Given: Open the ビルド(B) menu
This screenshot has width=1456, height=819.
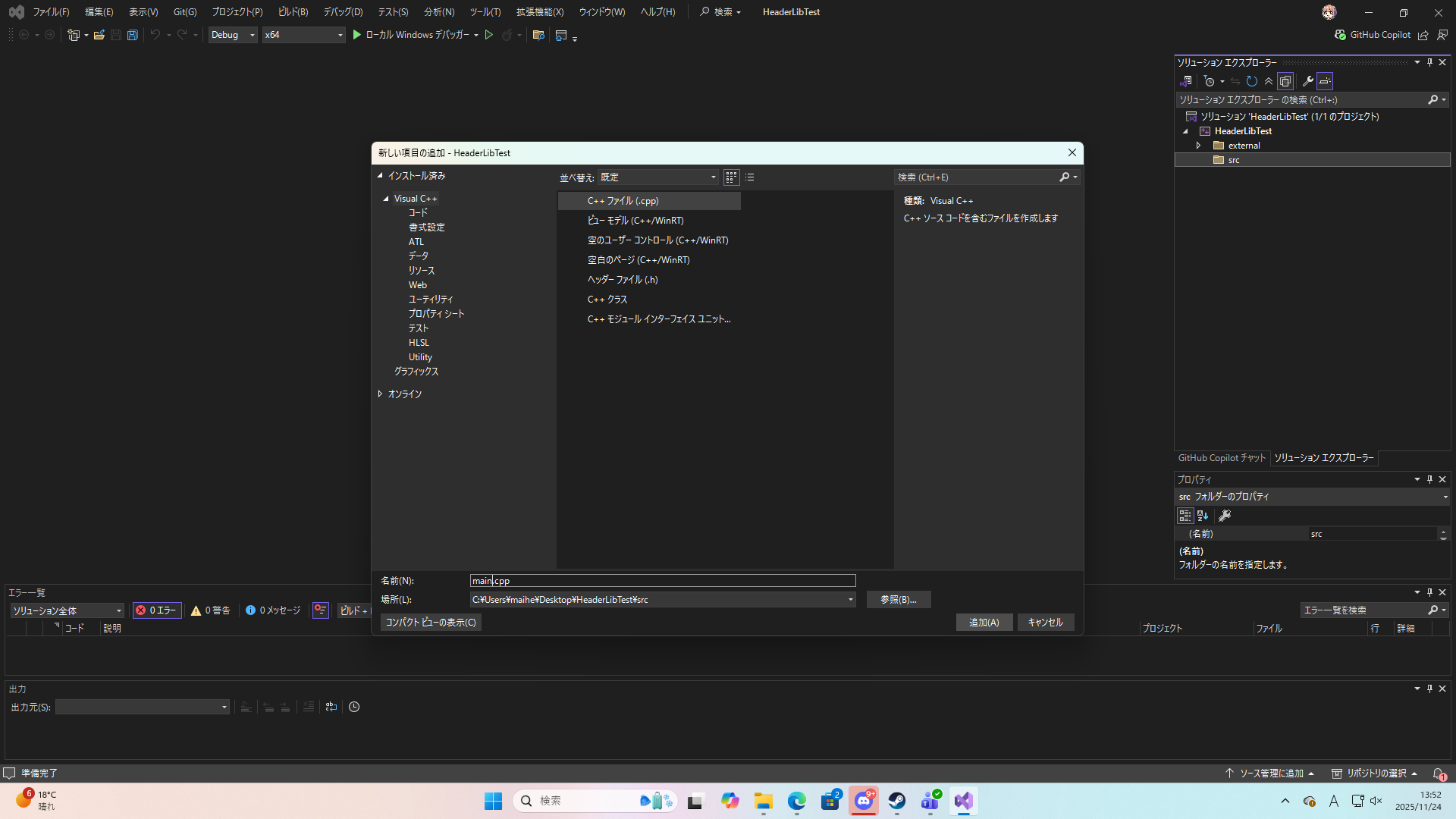Looking at the screenshot, I should coord(293,12).
